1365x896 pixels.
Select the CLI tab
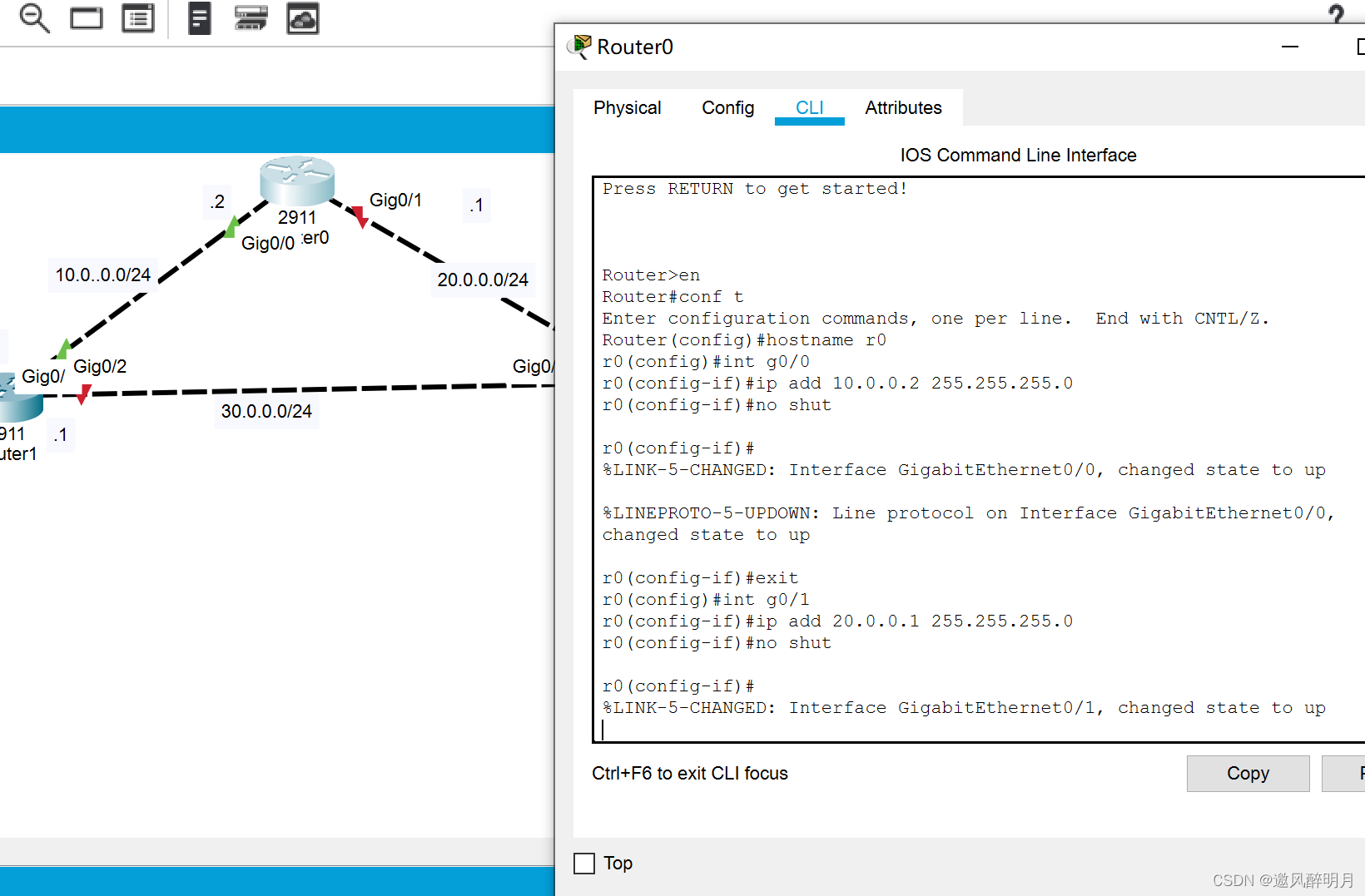(x=810, y=107)
